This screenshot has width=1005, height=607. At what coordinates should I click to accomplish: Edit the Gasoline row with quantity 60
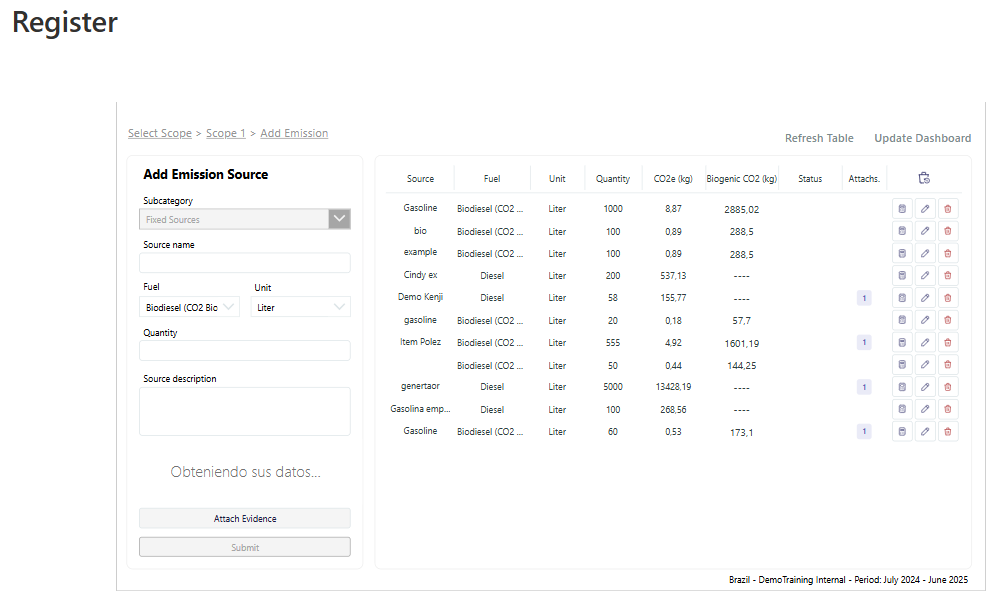[925, 431]
